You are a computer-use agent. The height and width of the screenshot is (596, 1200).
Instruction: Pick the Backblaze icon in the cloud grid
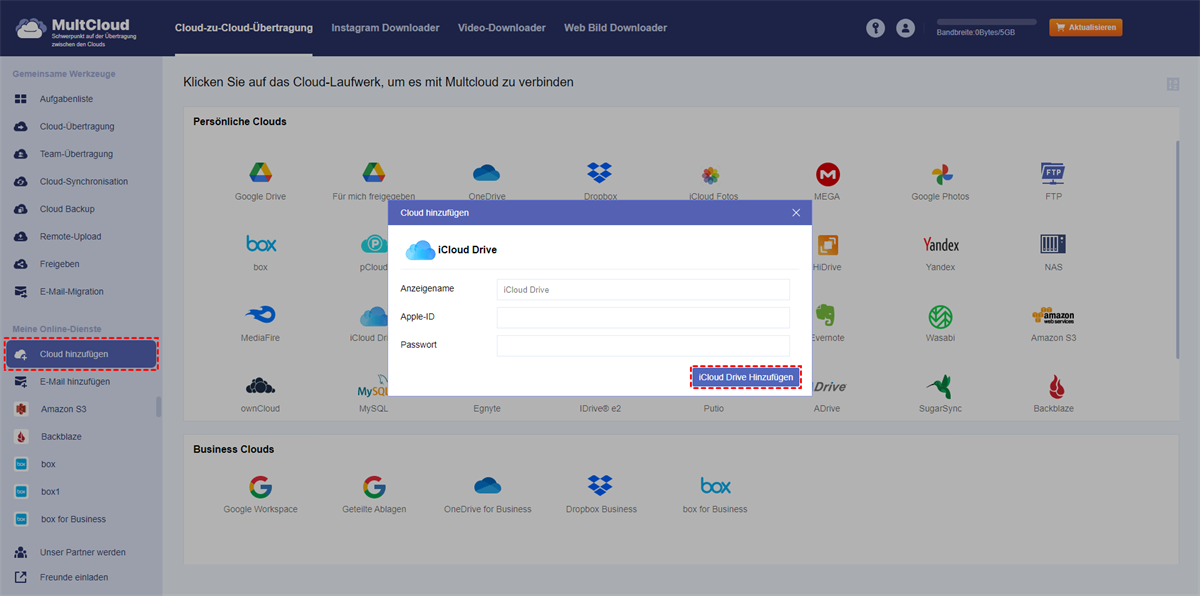(1053, 387)
